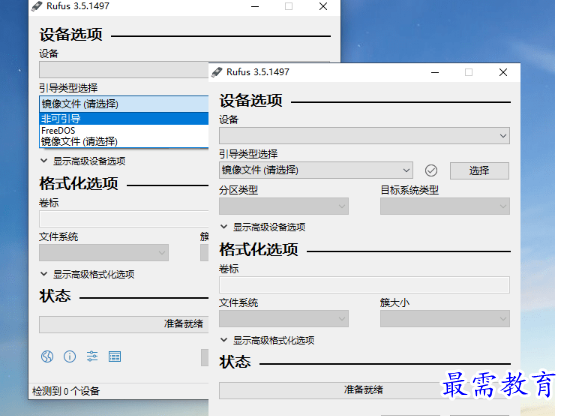Open the 文件系统 dropdown in front window
The image size is (564, 416).
[x=284, y=319]
